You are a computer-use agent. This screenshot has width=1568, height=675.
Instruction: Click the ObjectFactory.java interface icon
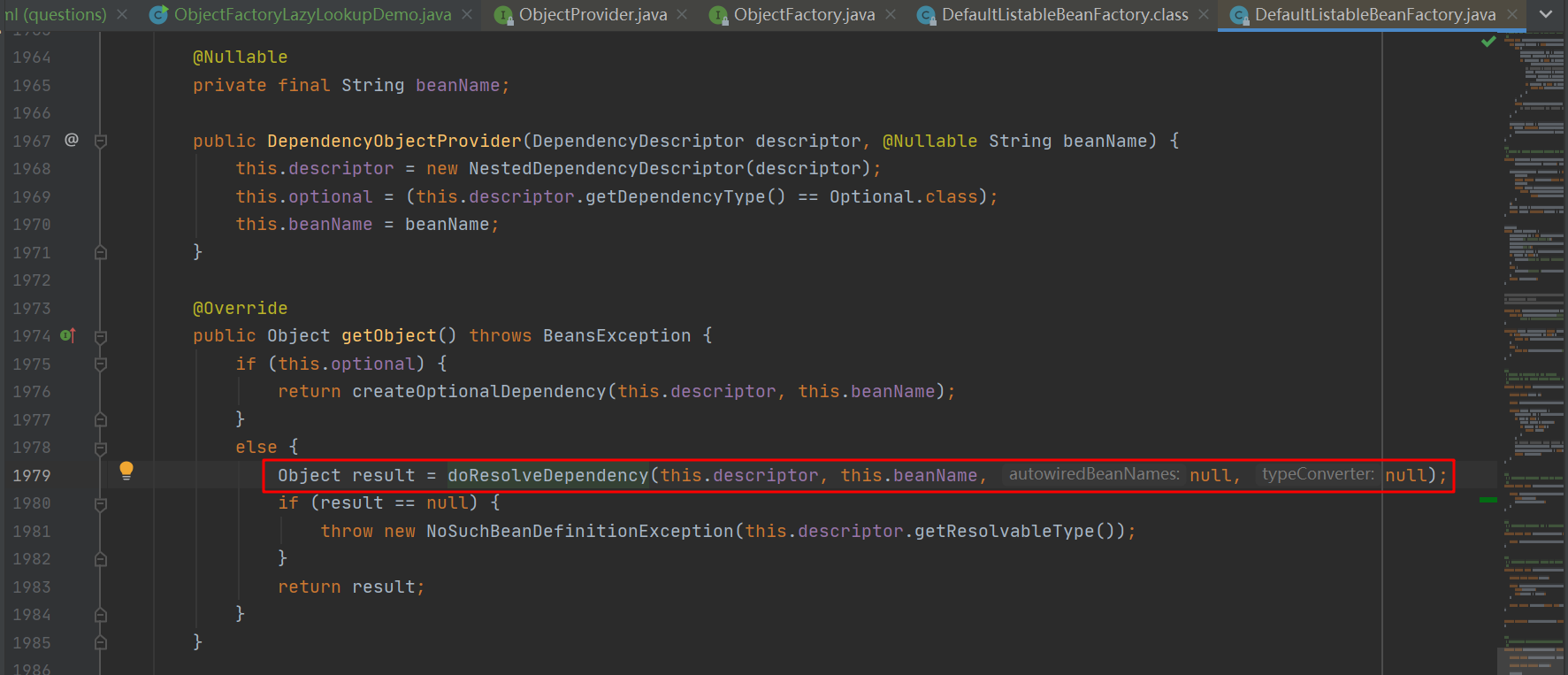tap(718, 15)
